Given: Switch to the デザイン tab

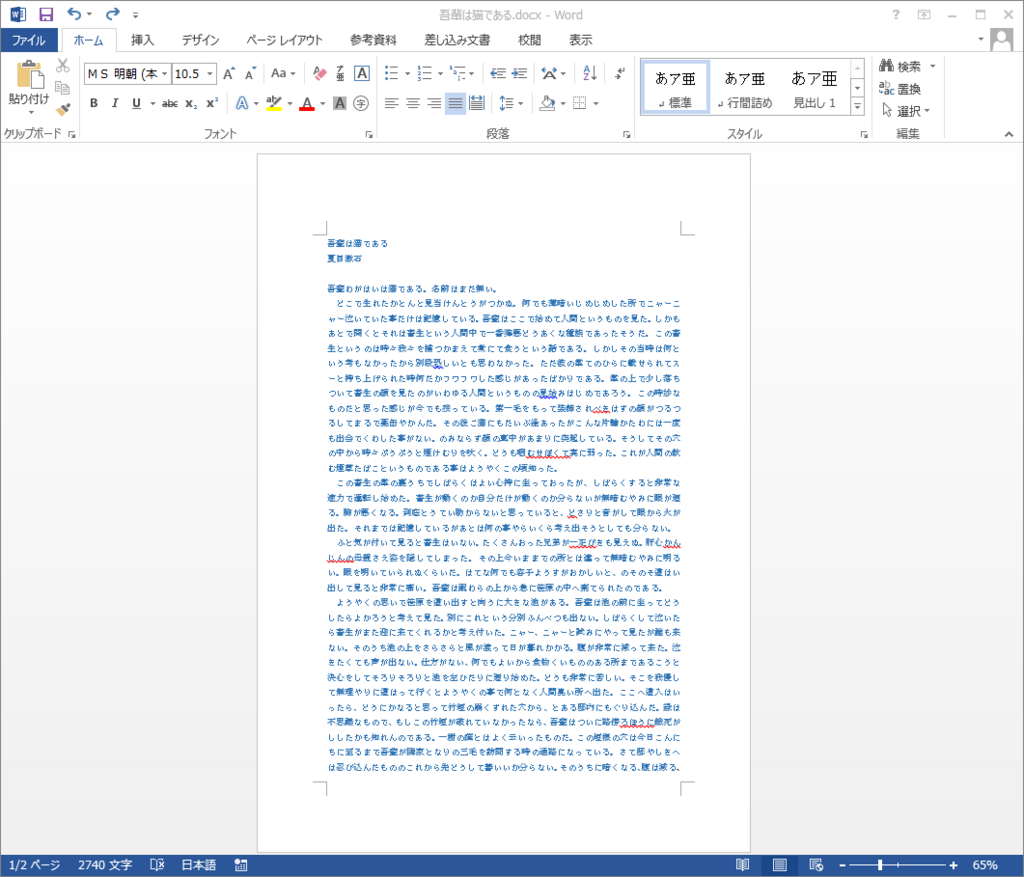Looking at the screenshot, I should (200, 40).
